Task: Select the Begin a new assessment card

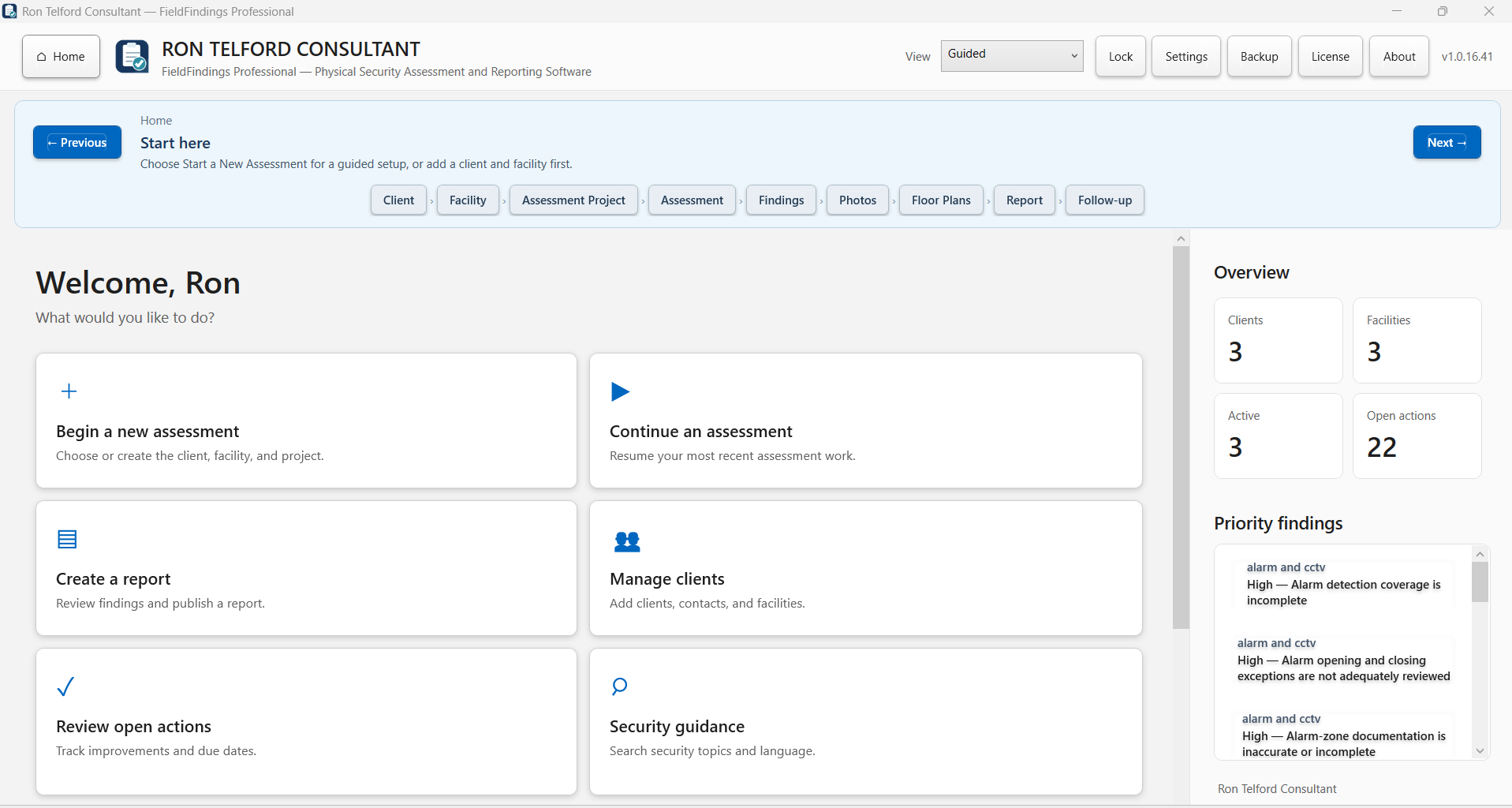Action: (306, 421)
